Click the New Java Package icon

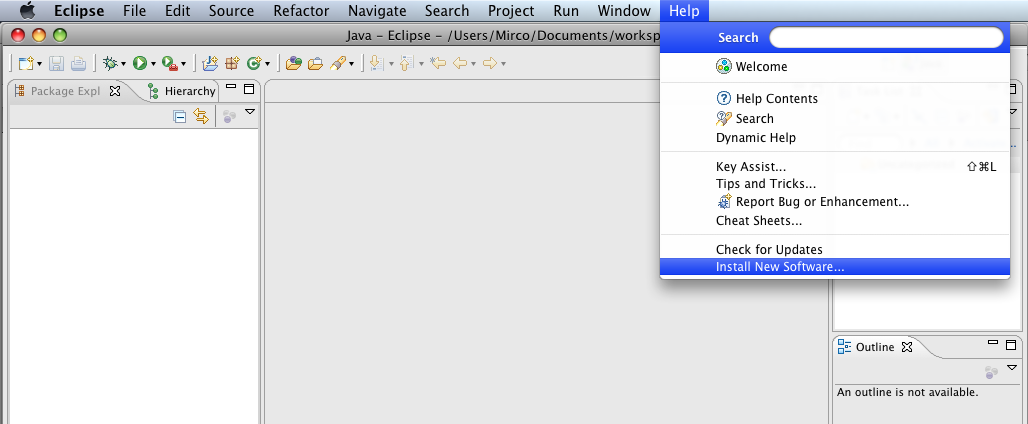232,64
